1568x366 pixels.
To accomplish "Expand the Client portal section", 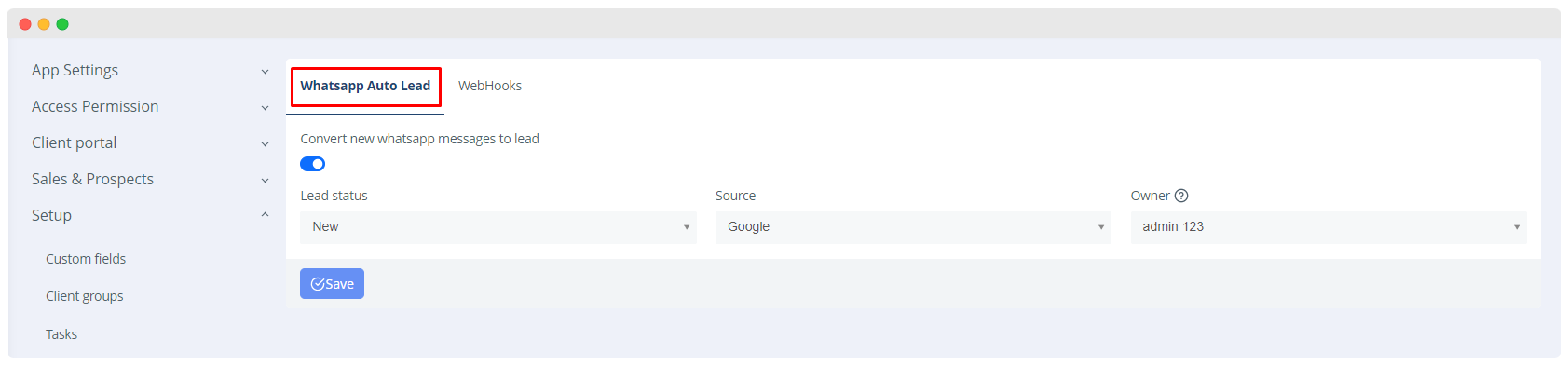I will point(149,142).
